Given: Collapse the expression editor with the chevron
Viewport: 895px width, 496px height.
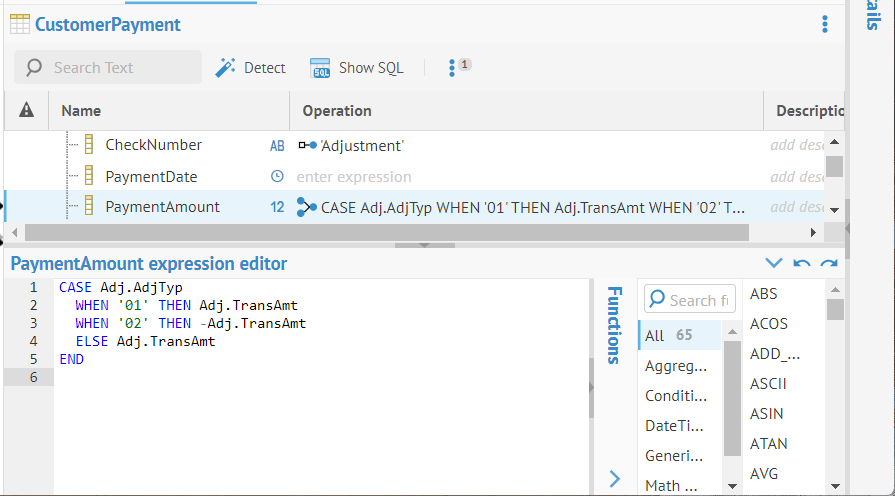Looking at the screenshot, I should [x=773, y=264].
